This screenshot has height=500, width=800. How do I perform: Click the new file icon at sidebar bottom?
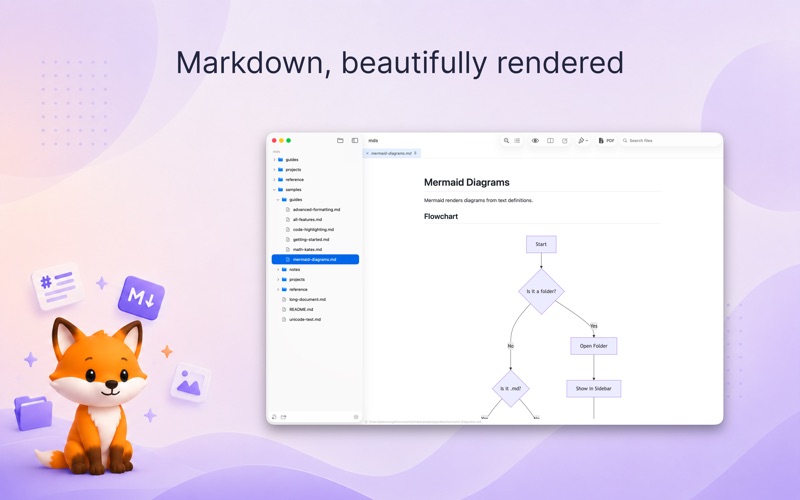point(274,417)
